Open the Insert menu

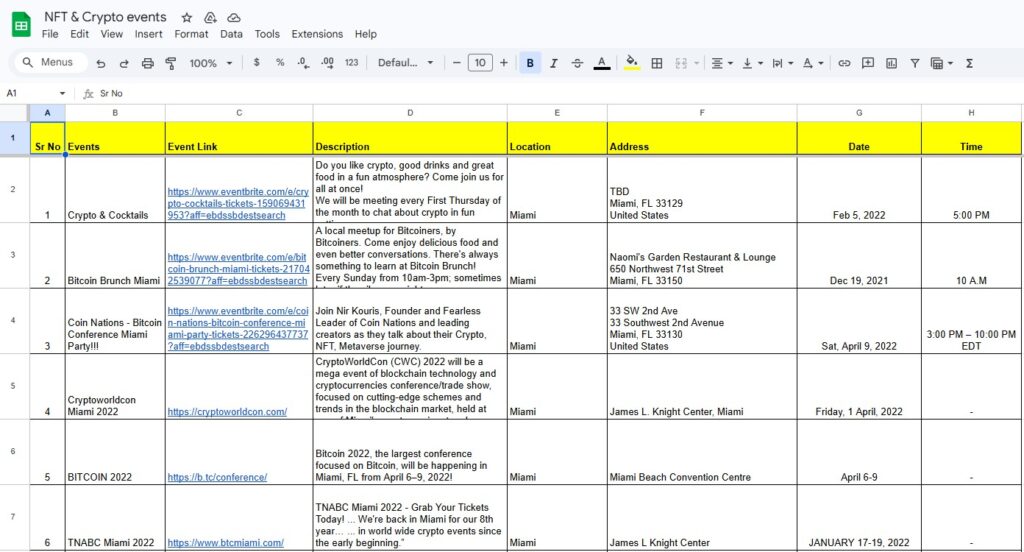click(148, 34)
